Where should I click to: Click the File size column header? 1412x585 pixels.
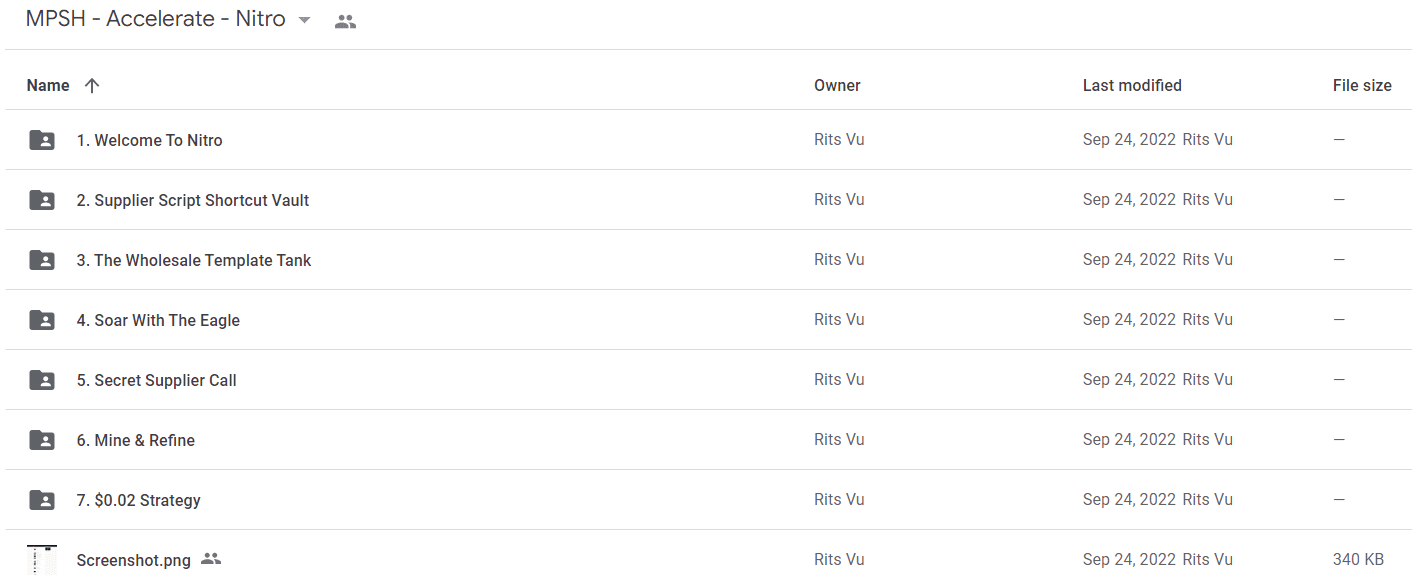pyautogui.click(x=1362, y=86)
